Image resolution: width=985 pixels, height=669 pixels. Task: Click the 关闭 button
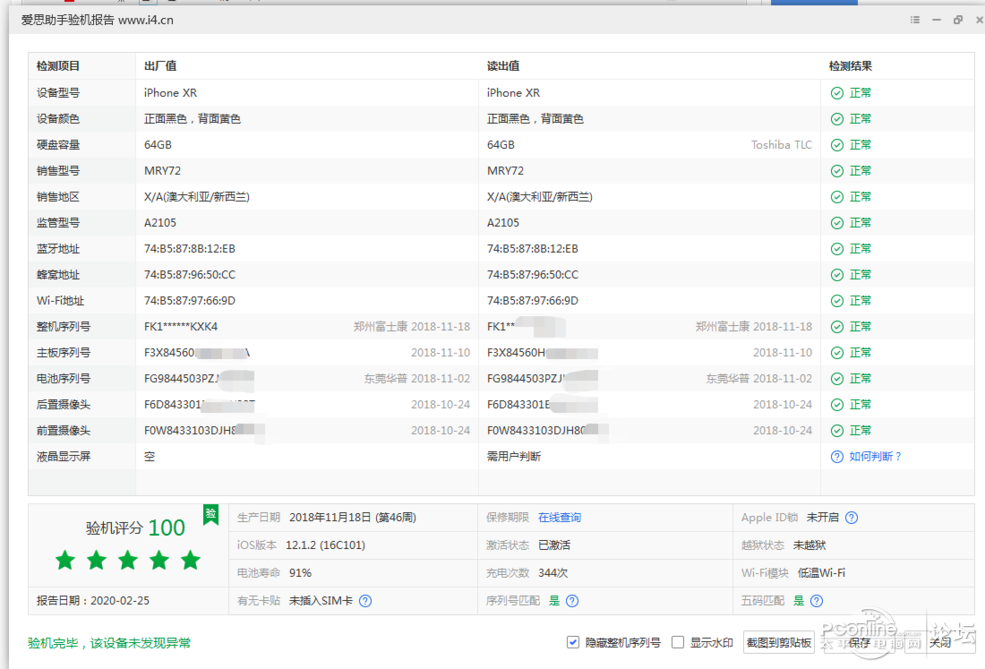click(x=940, y=643)
